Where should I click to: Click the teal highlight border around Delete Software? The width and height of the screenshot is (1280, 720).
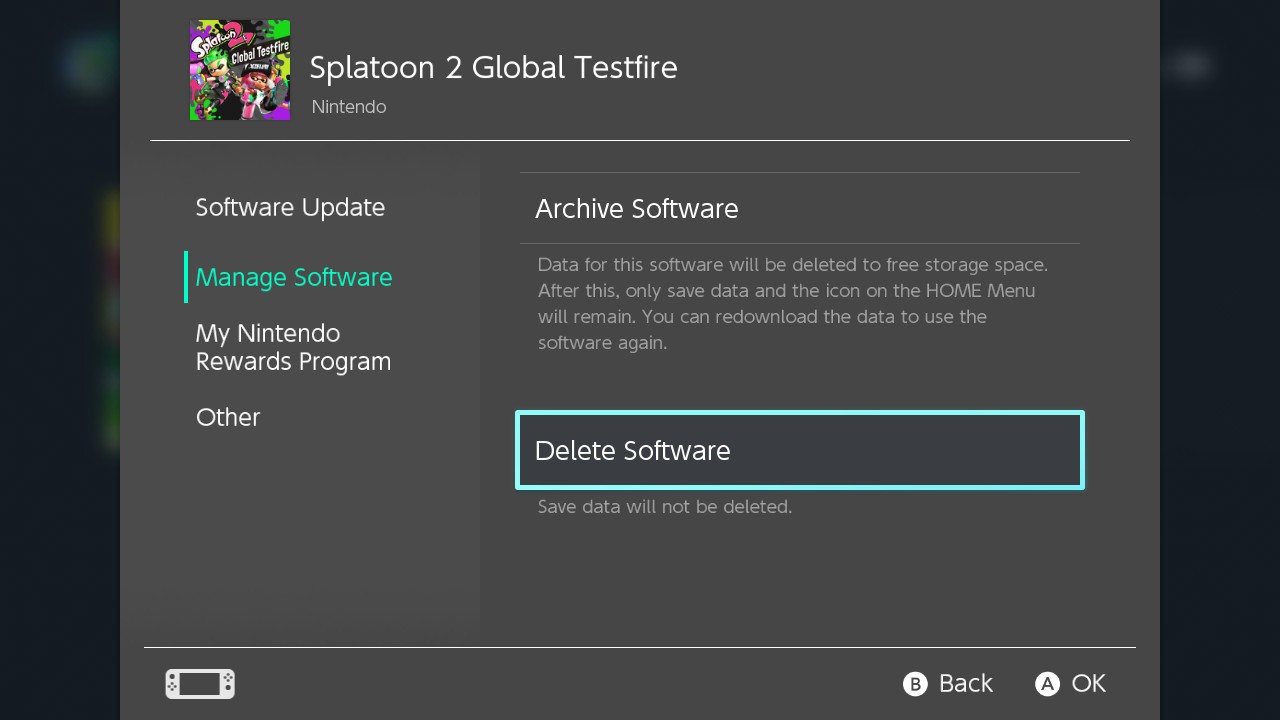point(799,412)
